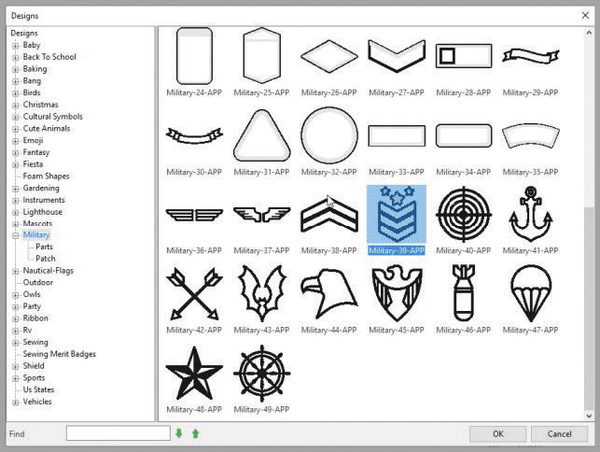Screen dimensions: 600x452
Task: Click the green up arrow find-previous icon
Action: coord(195,434)
